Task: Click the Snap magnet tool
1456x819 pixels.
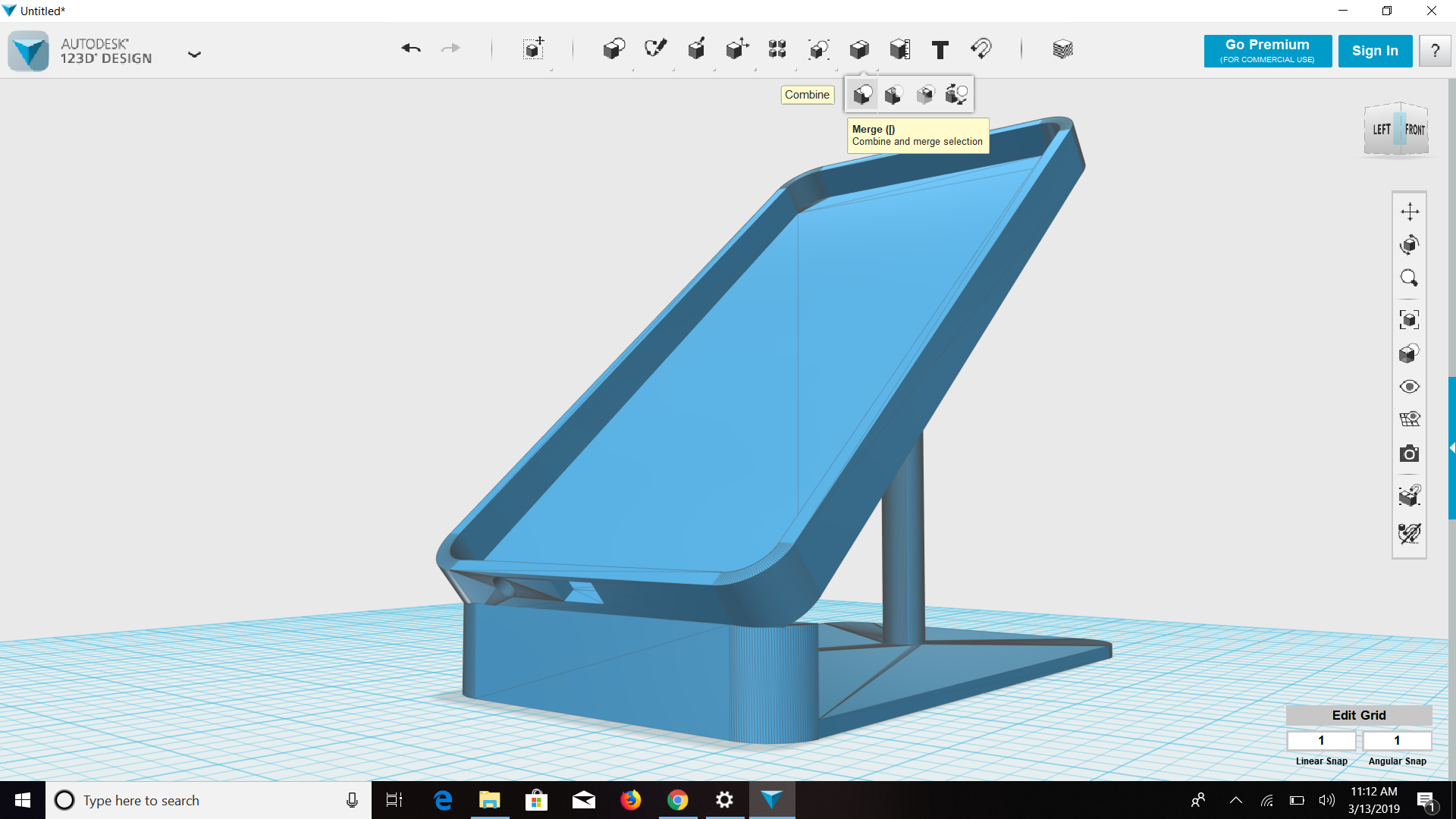Action: (x=981, y=49)
